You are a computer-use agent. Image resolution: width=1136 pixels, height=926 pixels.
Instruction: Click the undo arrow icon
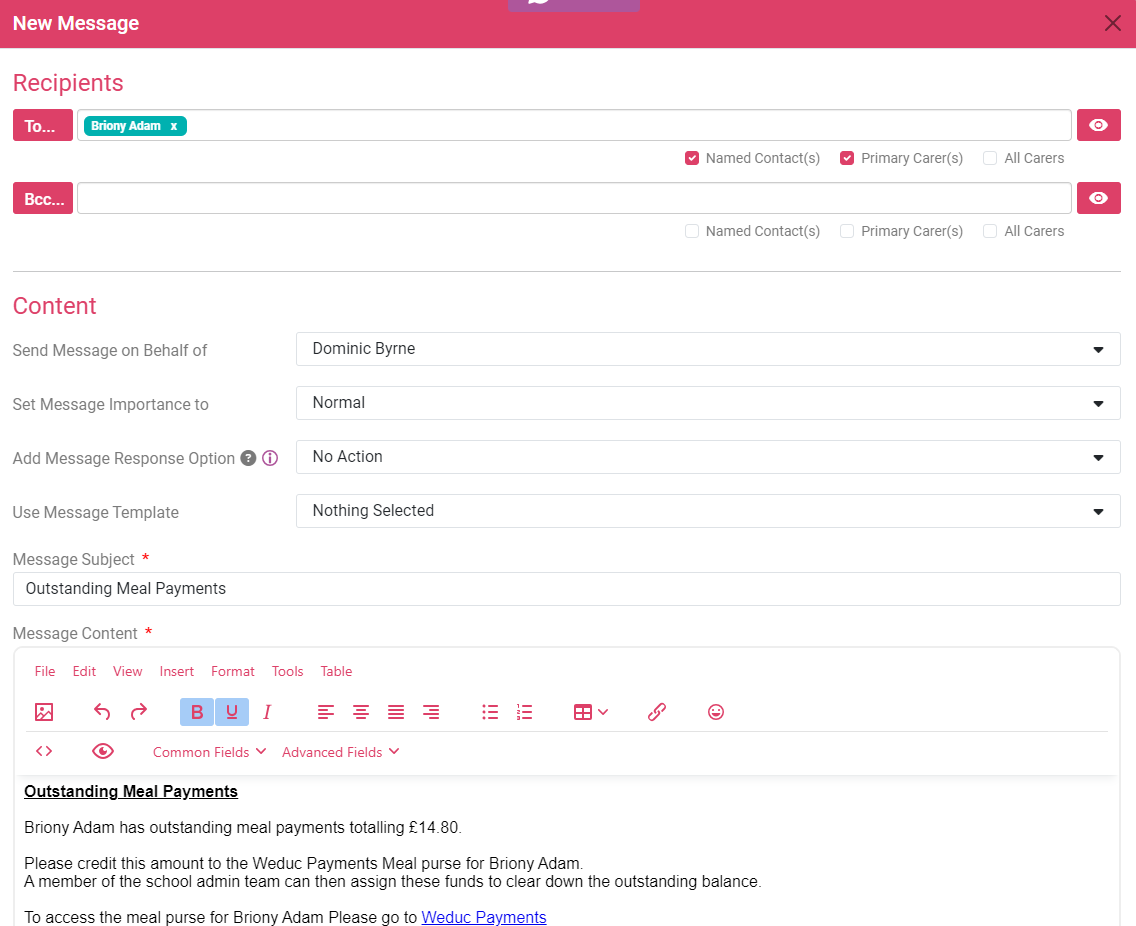(x=102, y=712)
